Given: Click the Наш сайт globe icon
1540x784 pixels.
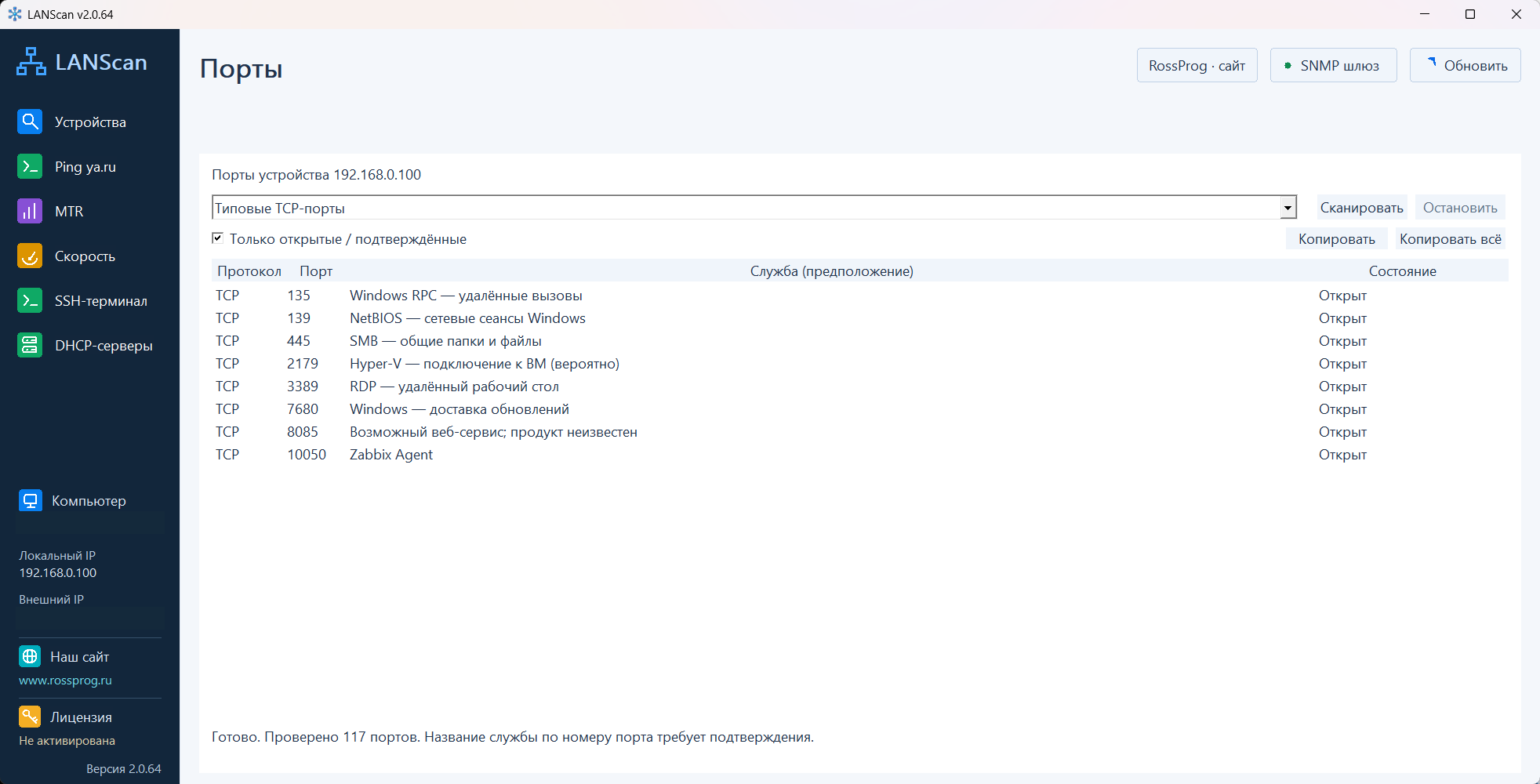Looking at the screenshot, I should tap(30, 656).
